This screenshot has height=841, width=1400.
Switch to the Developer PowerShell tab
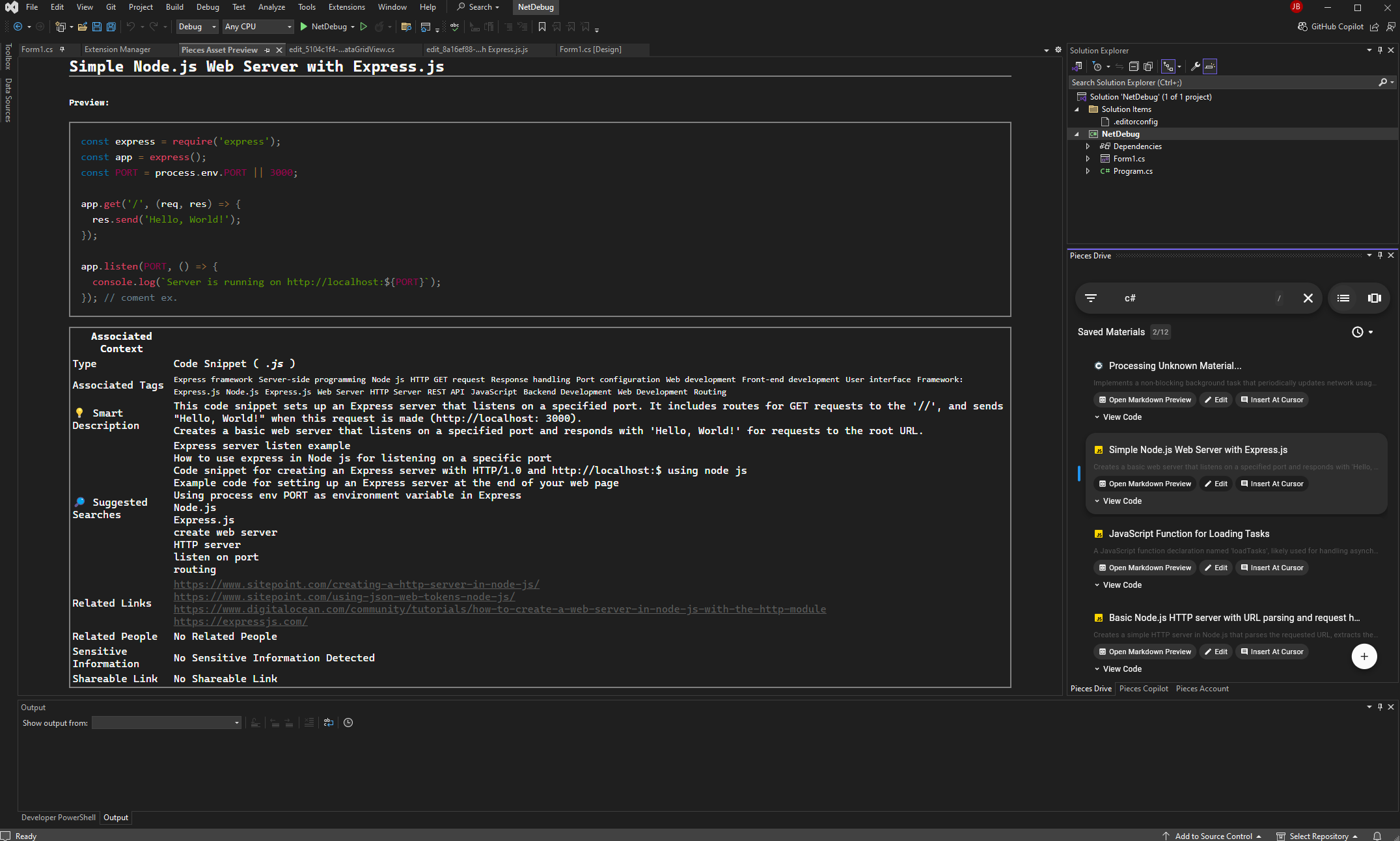click(58, 818)
